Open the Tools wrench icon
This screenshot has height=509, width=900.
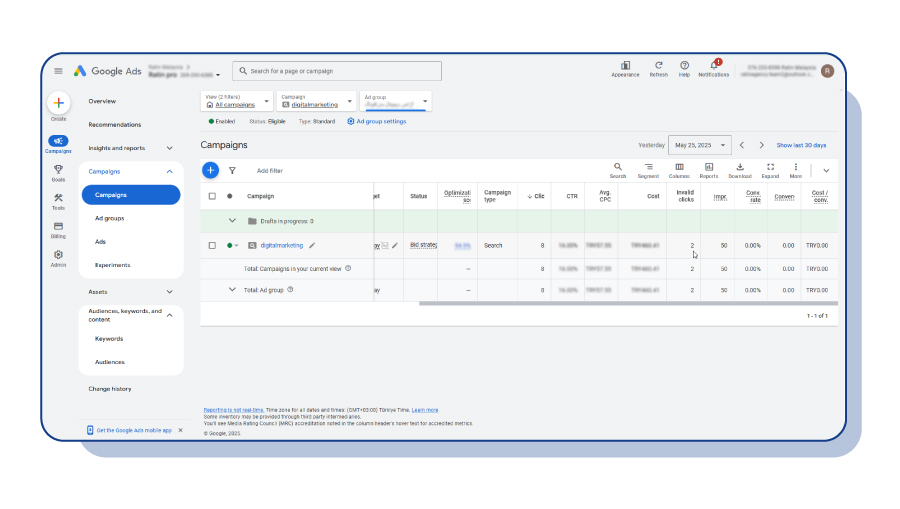(58, 198)
